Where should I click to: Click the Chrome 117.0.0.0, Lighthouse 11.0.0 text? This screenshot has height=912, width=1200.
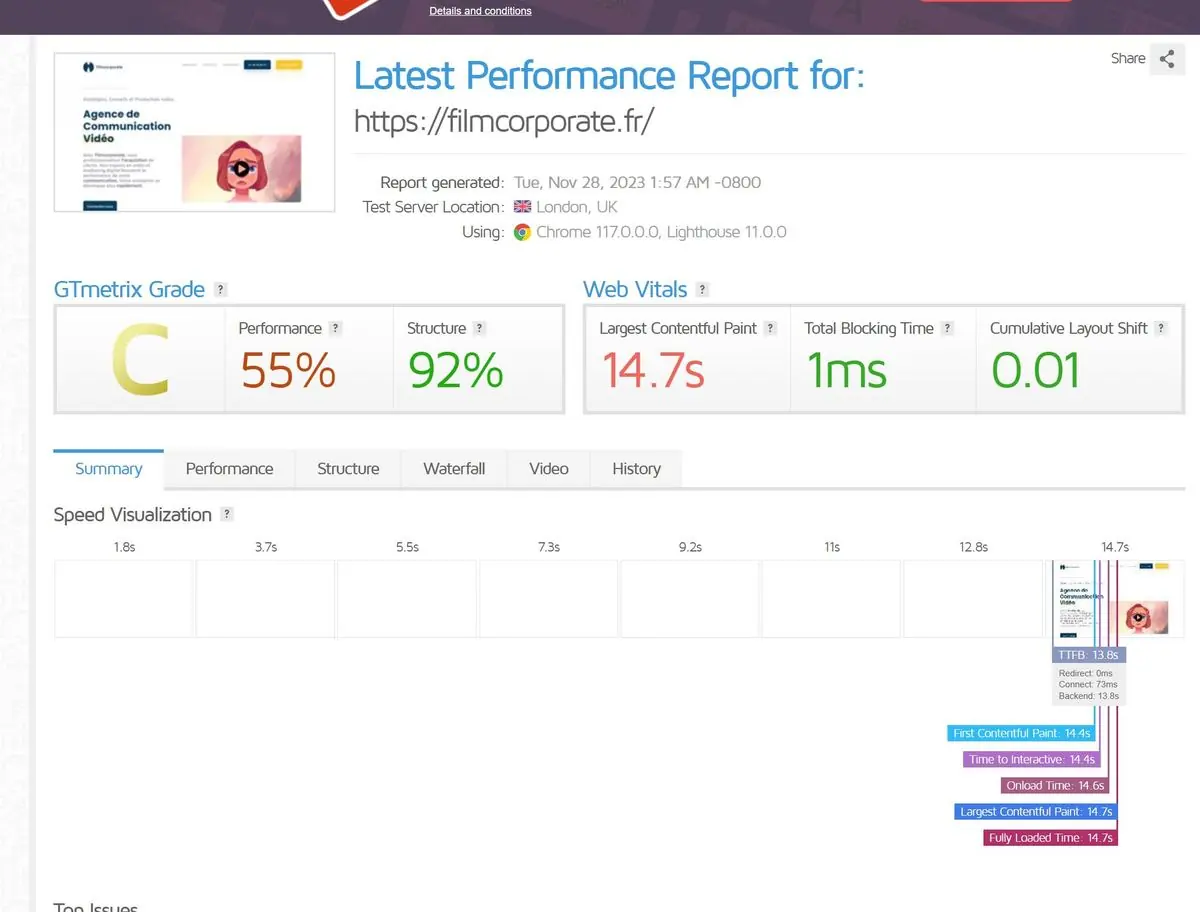[x=661, y=232]
